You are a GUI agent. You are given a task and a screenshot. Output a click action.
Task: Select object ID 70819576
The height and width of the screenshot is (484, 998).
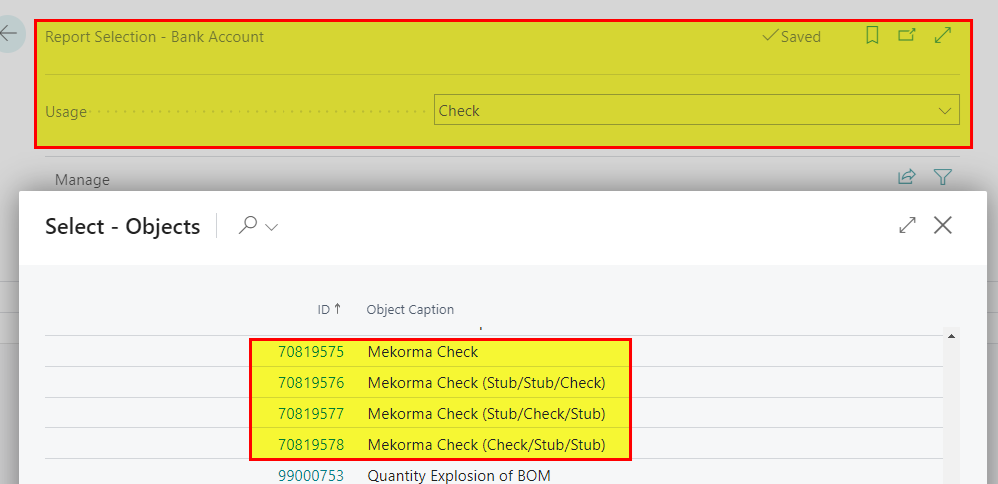[x=311, y=383]
